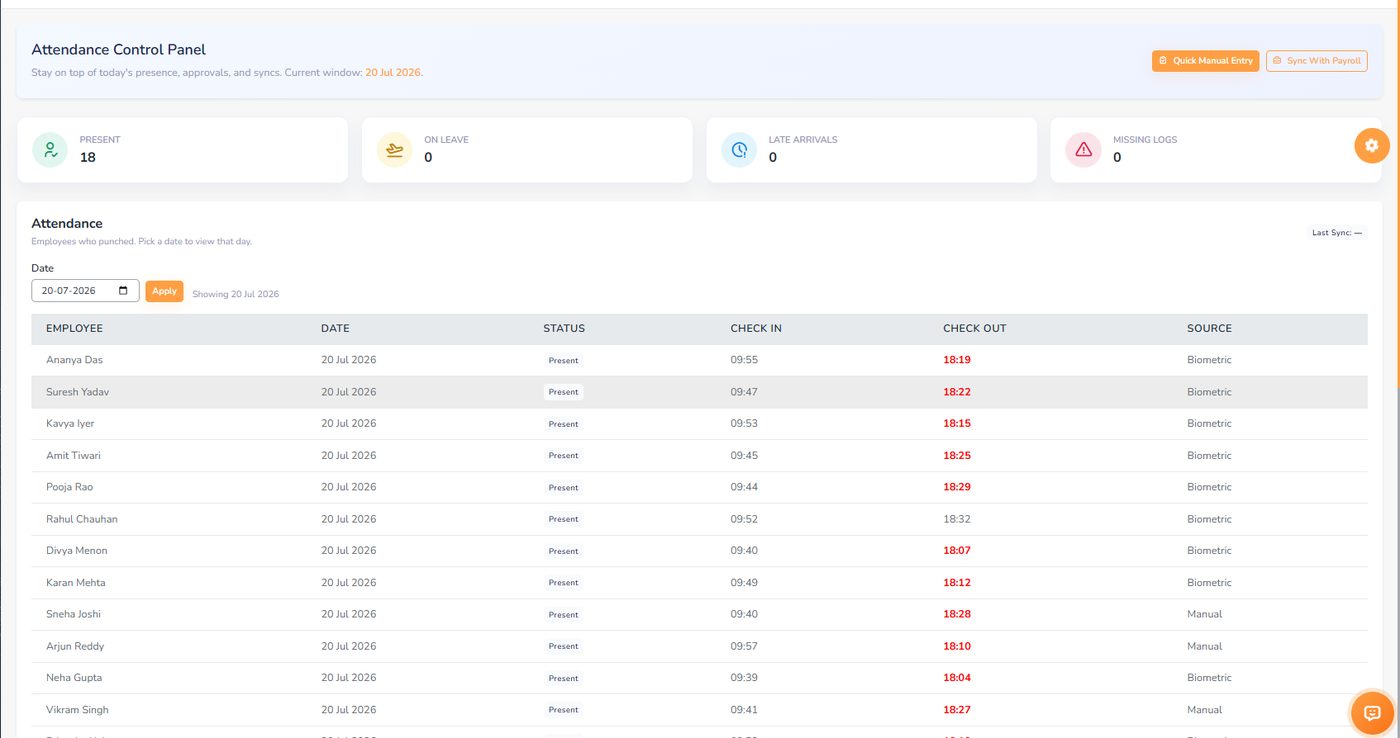Sort by the CHECK OUT column header
1400x738 pixels.
pos(974,328)
